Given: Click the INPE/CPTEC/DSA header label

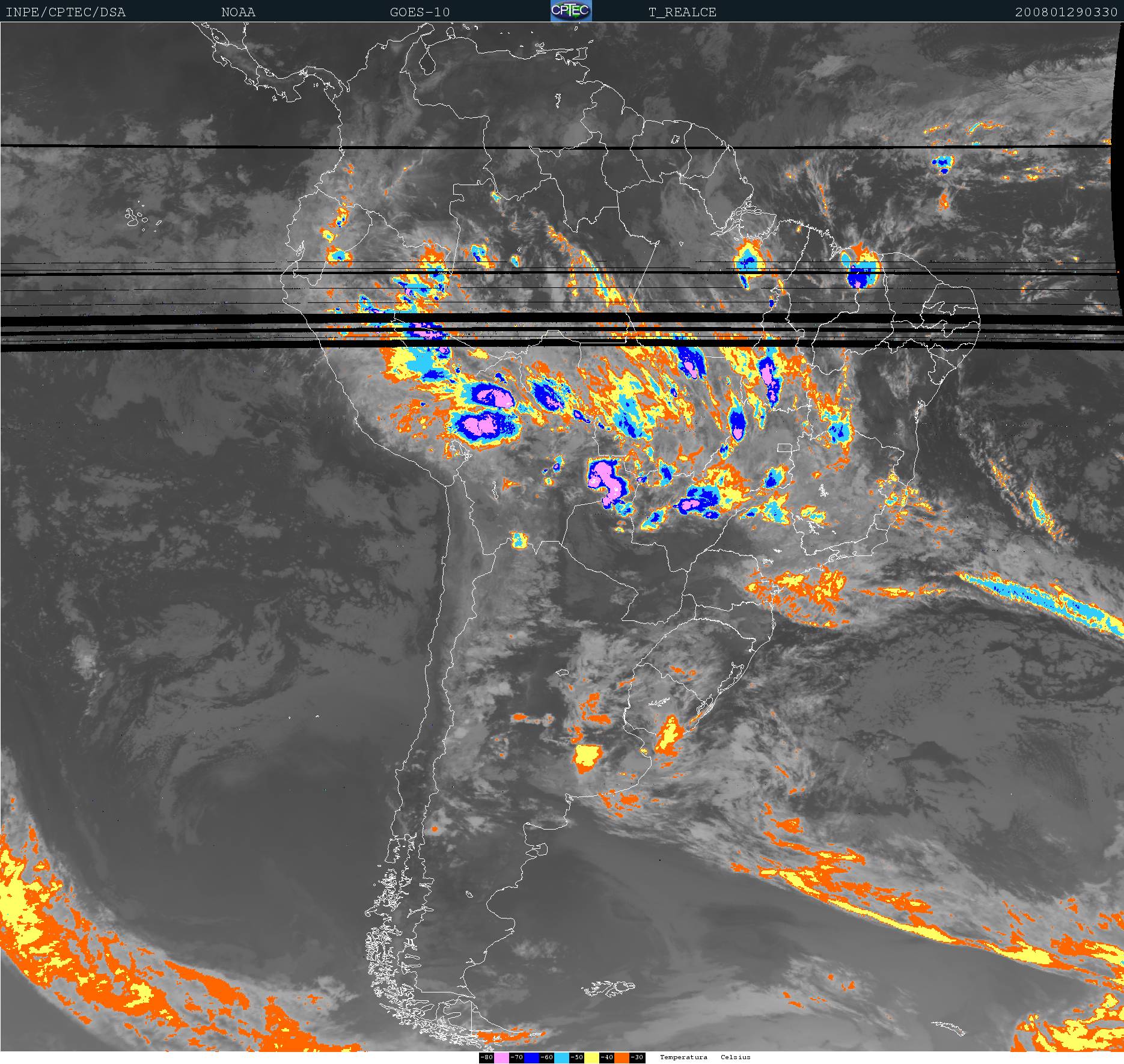Looking at the screenshot, I should tap(66, 12).
